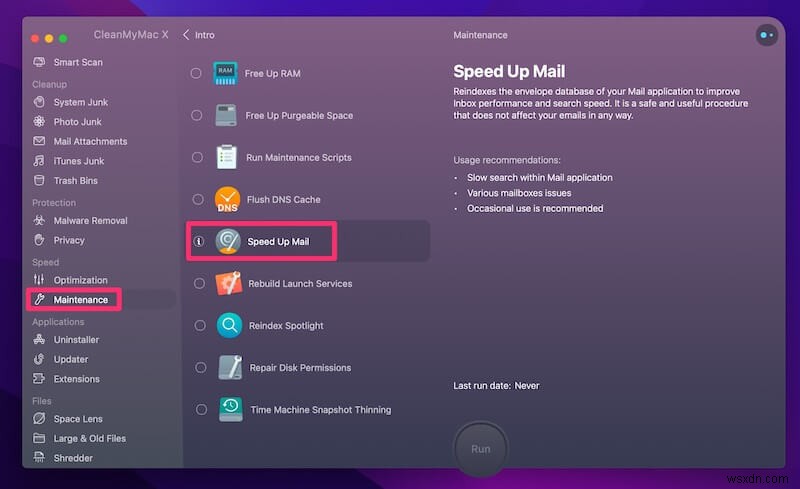Click the Time Machine Snapshot Thinning icon
Image resolution: width=800 pixels, height=489 pixels.
231,409
